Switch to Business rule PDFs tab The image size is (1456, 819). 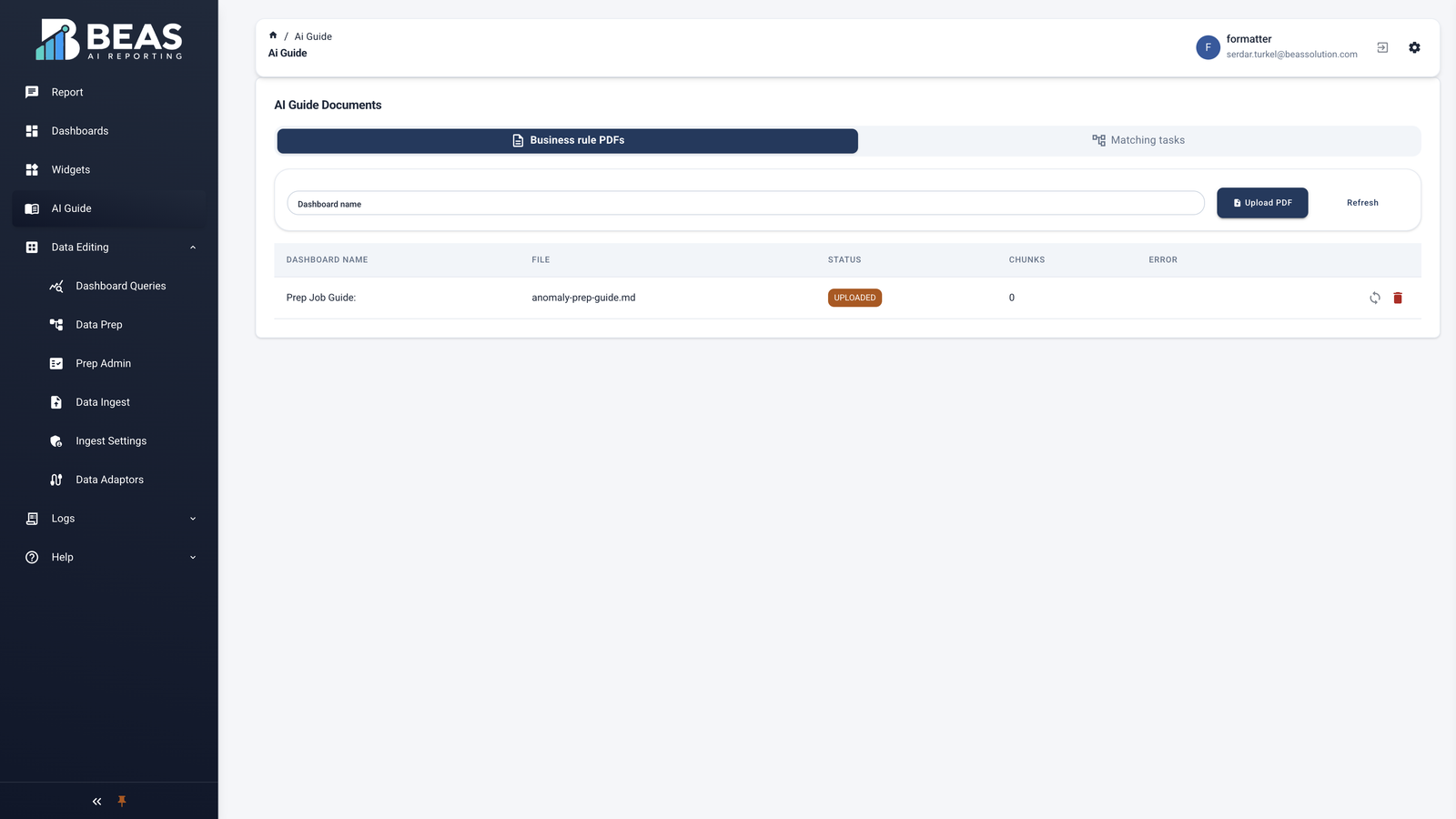point(568,140)
